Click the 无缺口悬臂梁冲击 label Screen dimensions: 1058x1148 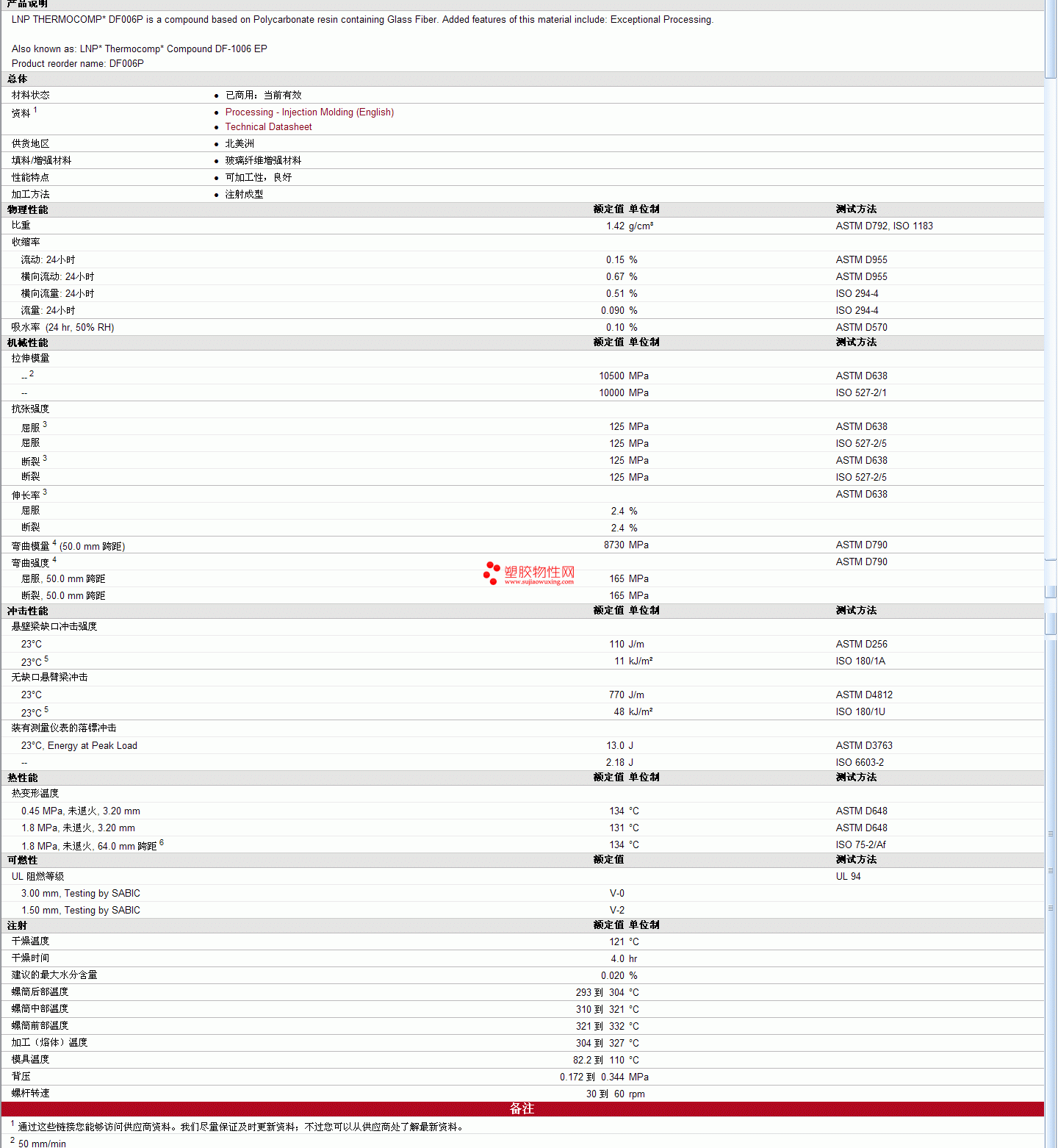[49, 678]
